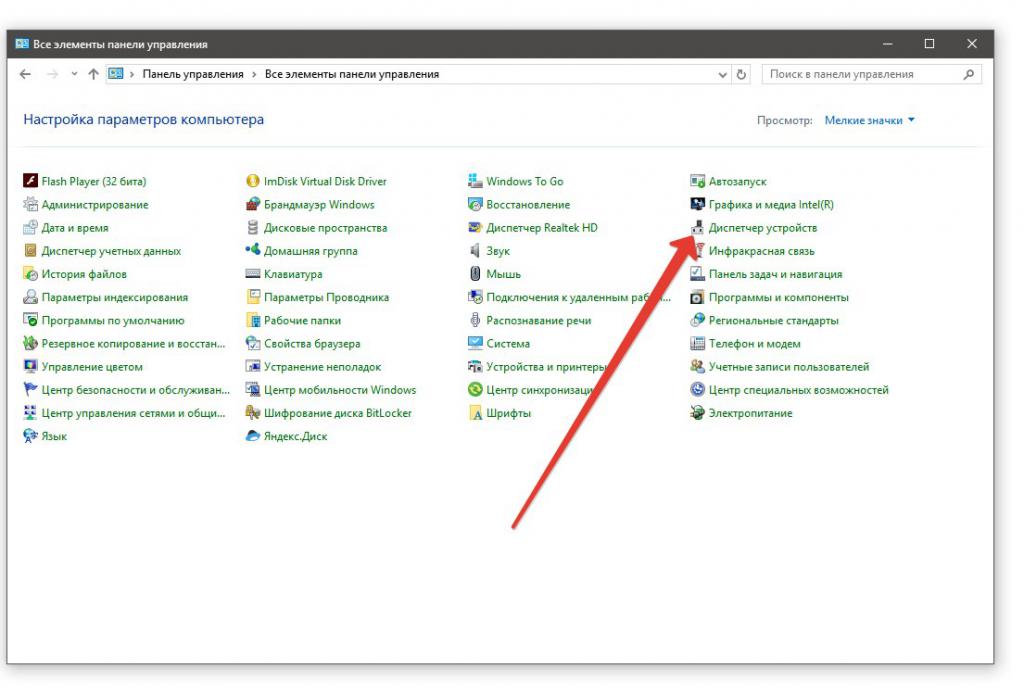Click the Администрирование gear icon

pyautogui.click(x=30, y=204)
